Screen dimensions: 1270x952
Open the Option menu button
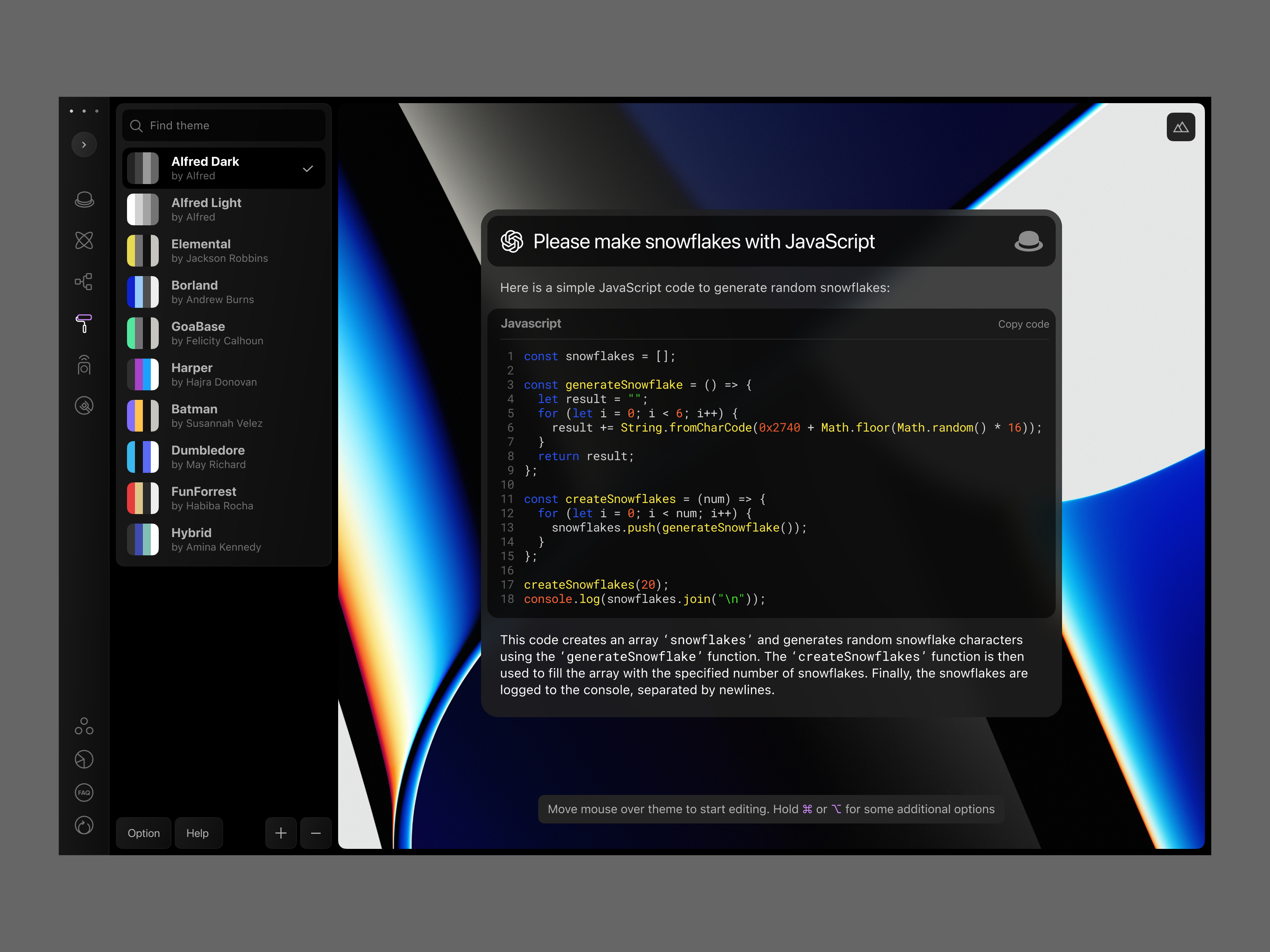click(144, 833)
